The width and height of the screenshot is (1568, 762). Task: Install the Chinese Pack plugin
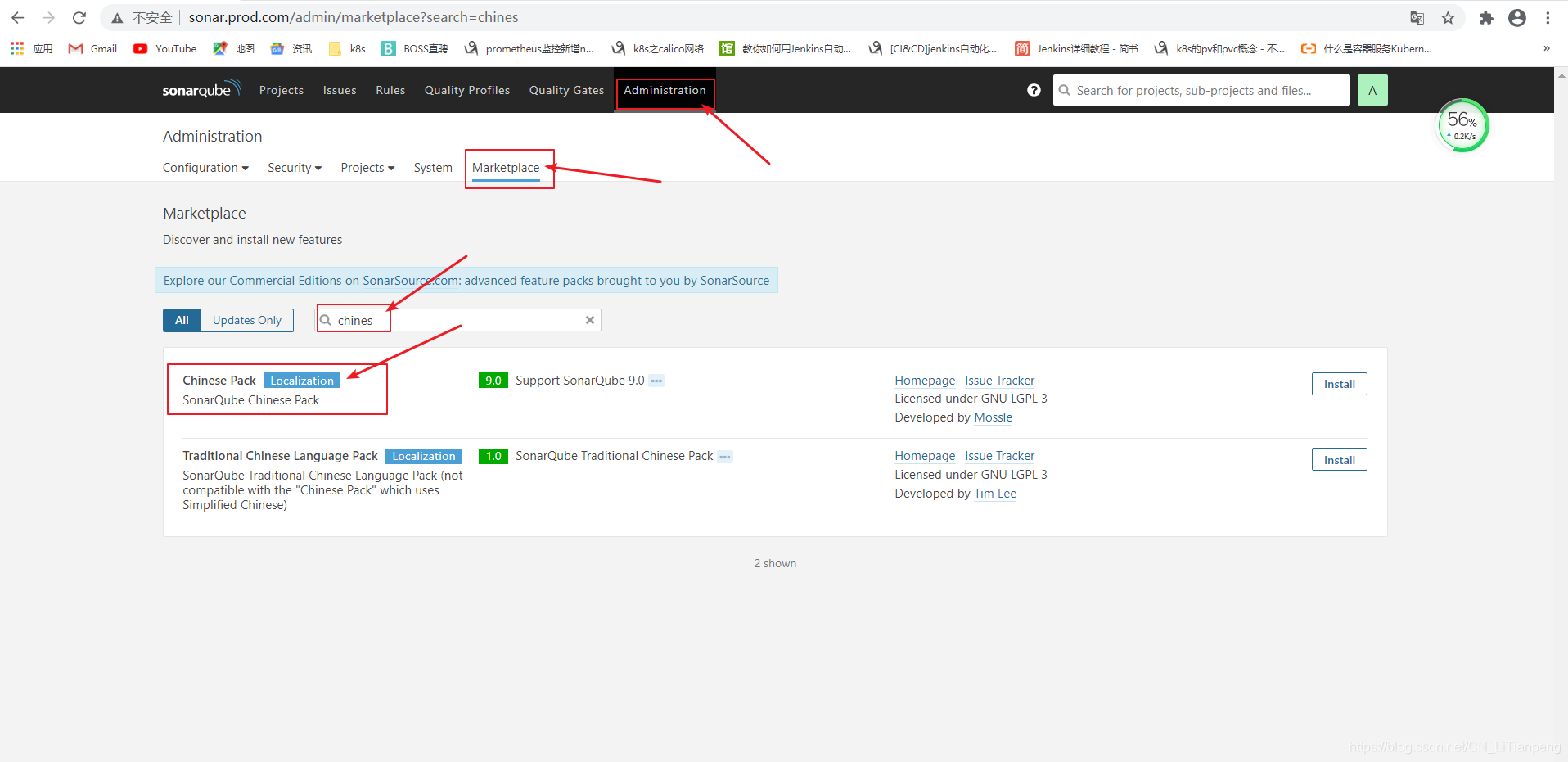[1339, 384]
